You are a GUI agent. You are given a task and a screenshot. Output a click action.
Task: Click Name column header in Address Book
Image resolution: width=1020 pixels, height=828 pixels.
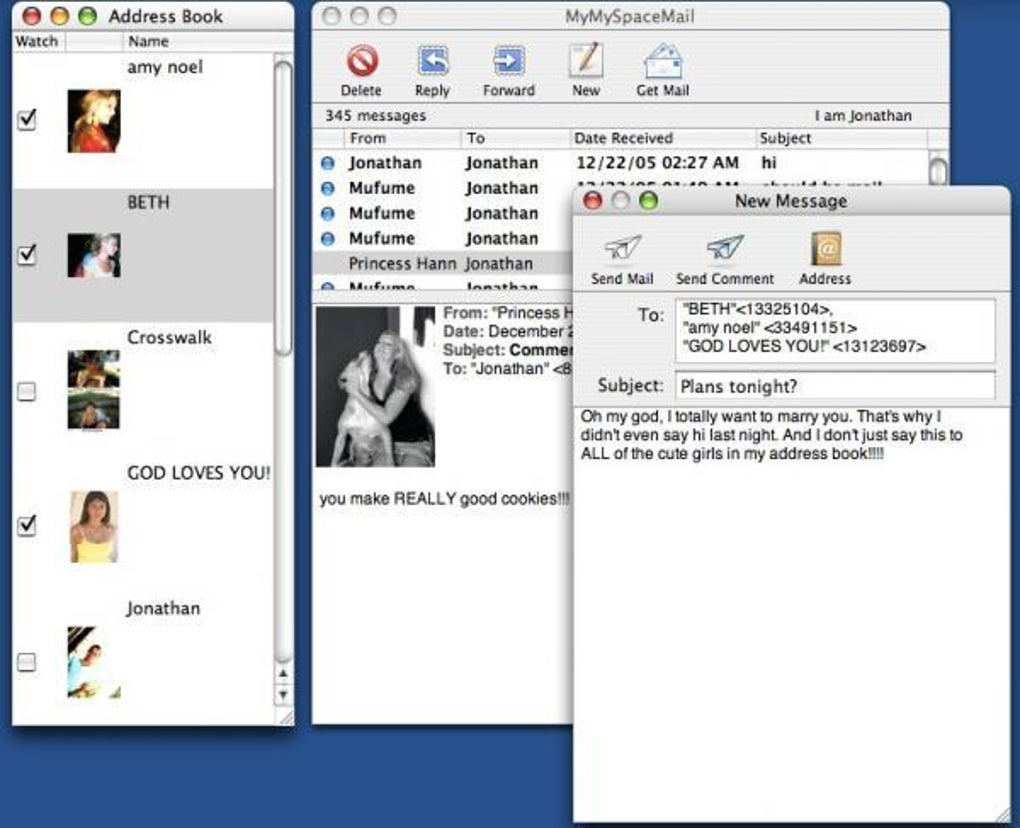[x=198, y=42]
